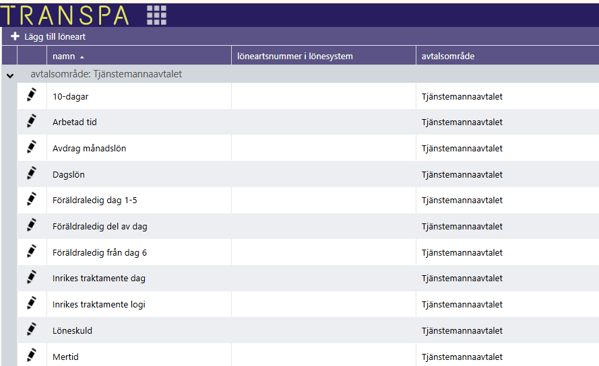Edit the 10-dagar row pencil icon
Viewport: 599px width, 366px height.
(32, 95)
